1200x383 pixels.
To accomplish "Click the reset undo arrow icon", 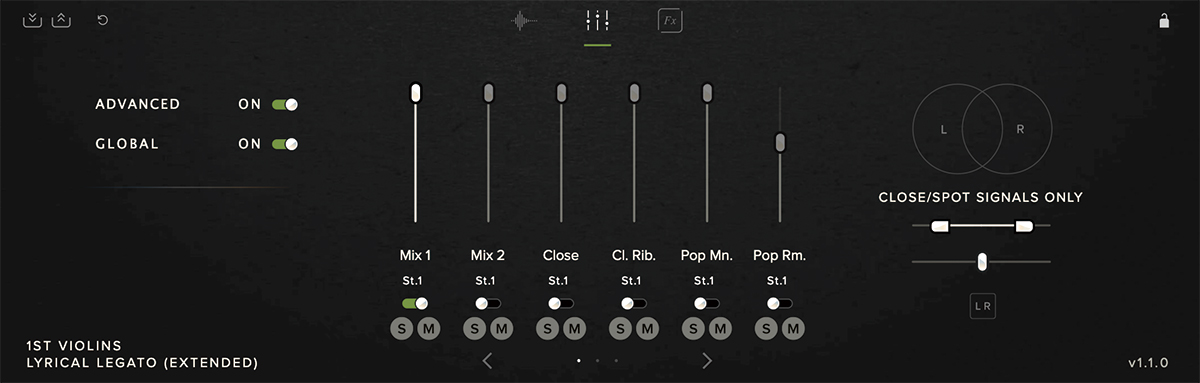I will tap(102, 20).
